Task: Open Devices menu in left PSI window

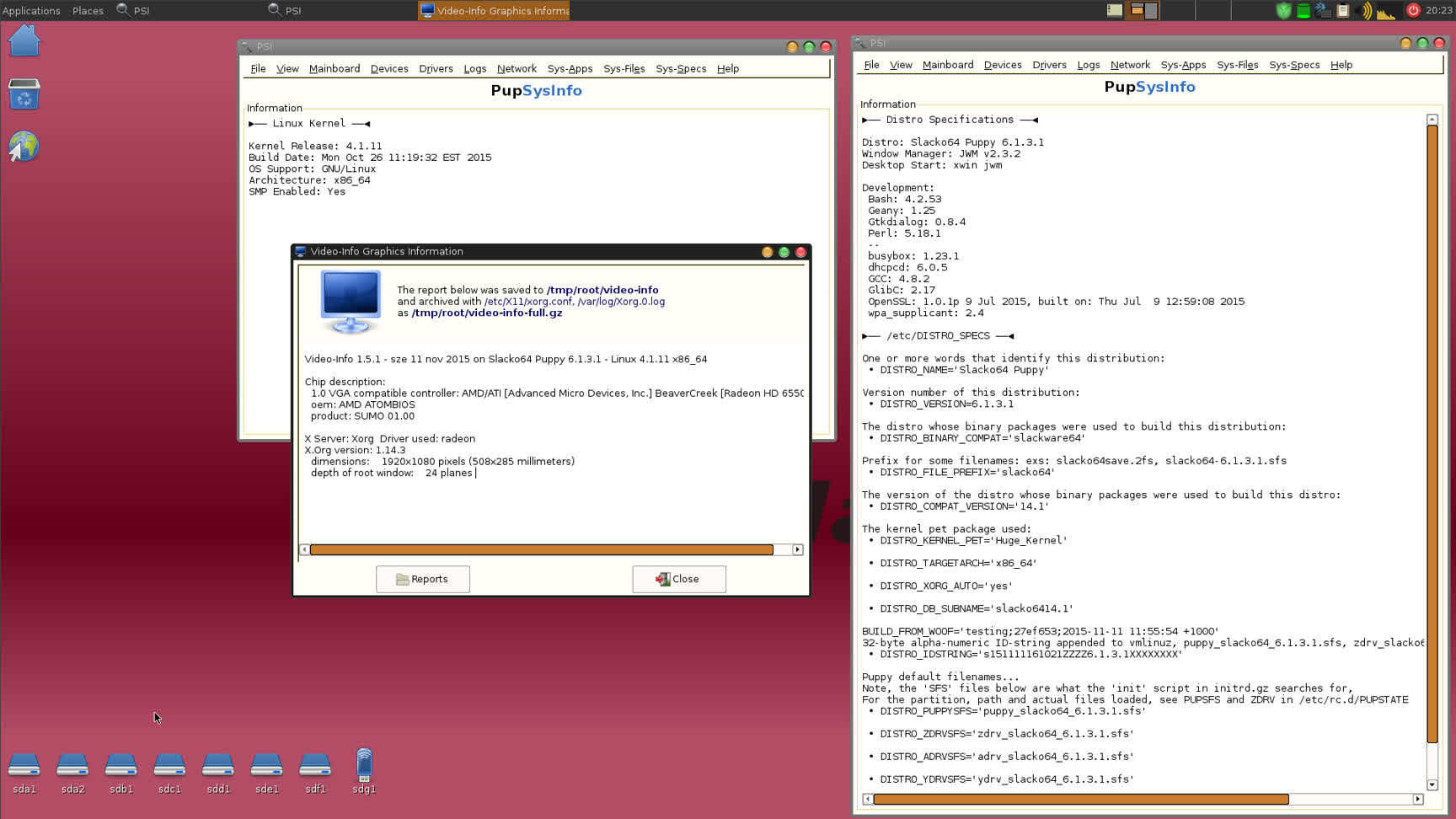Action: coord(389,68)
